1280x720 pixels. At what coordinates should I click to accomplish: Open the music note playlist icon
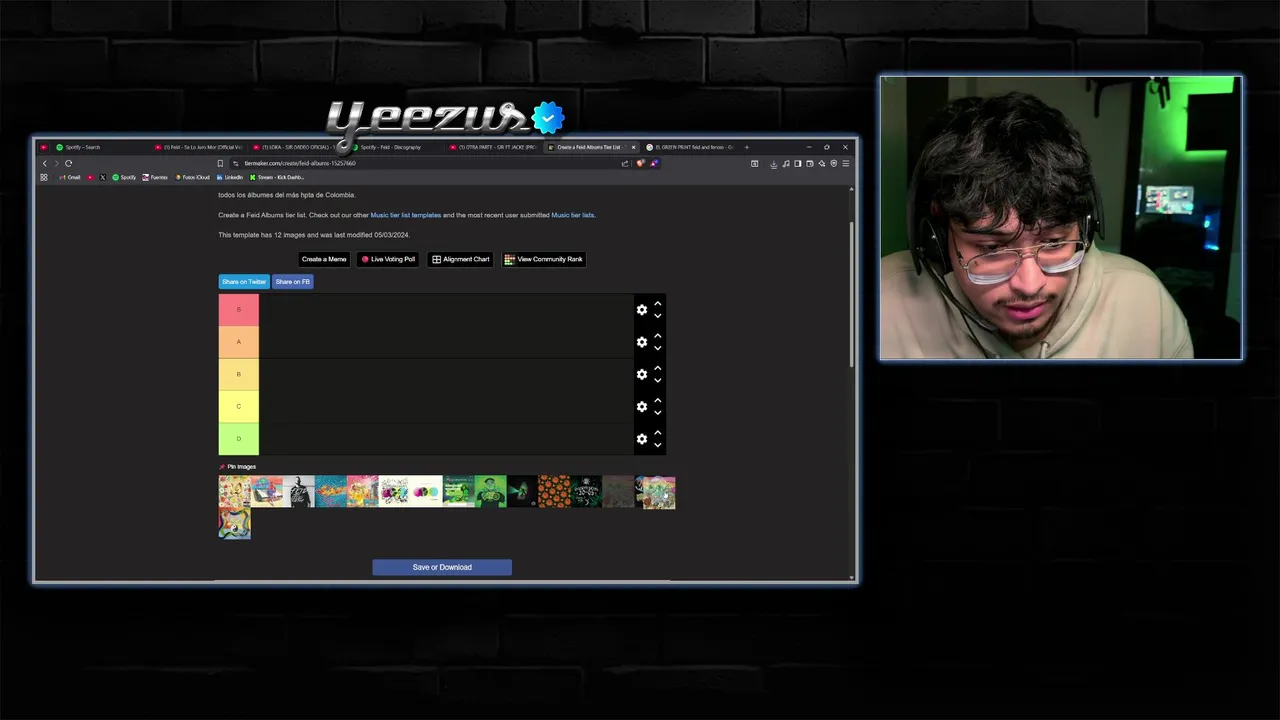point(785,163)
